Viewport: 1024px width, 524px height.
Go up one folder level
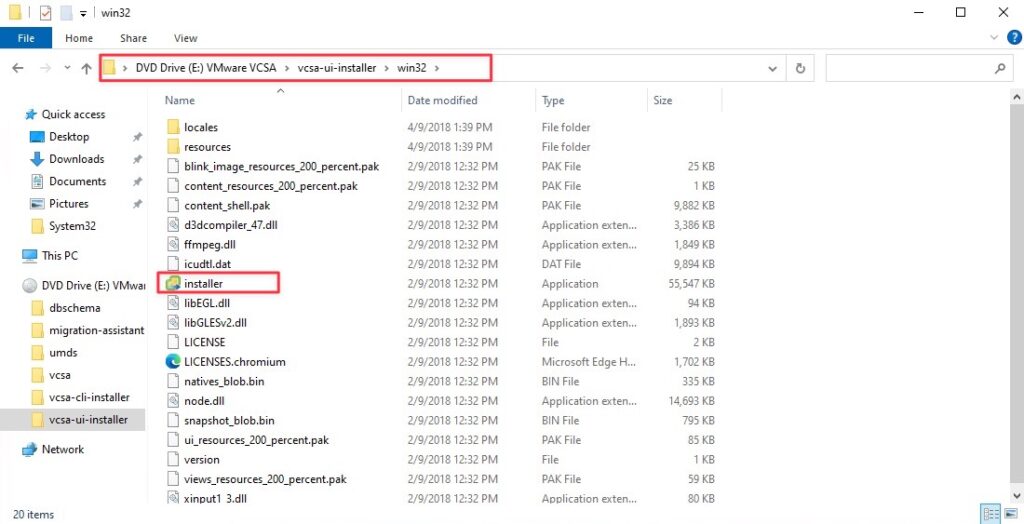(x=86, y=68)
